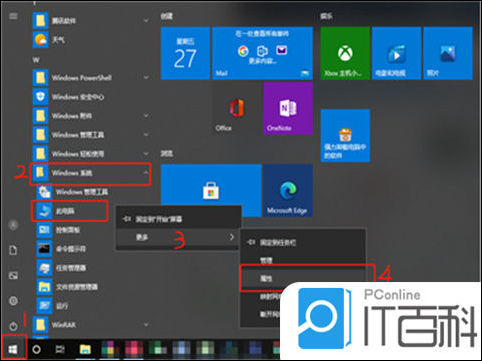Open the Microsoft Edge tile
The height and width of the screenshot is (361, 482).
pos(288,191)
